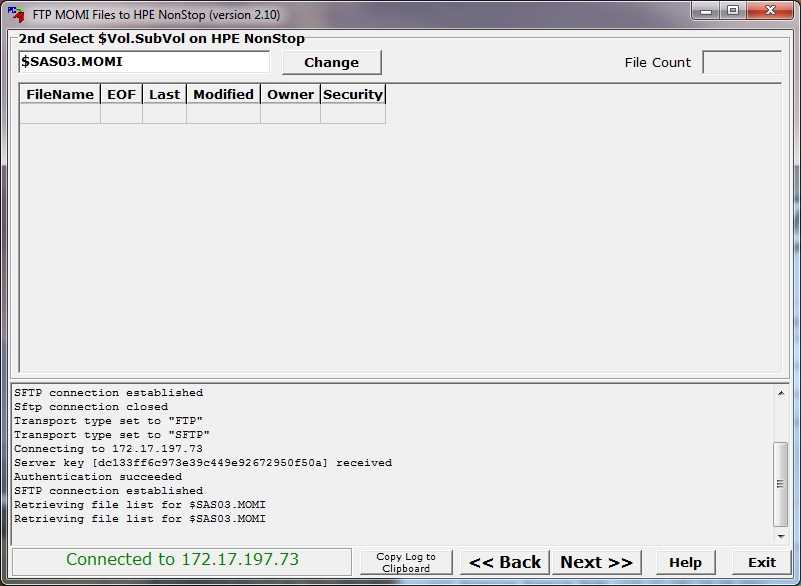The image size is (801, 586).
Task: Open the Help button
Action: (685, 562)
